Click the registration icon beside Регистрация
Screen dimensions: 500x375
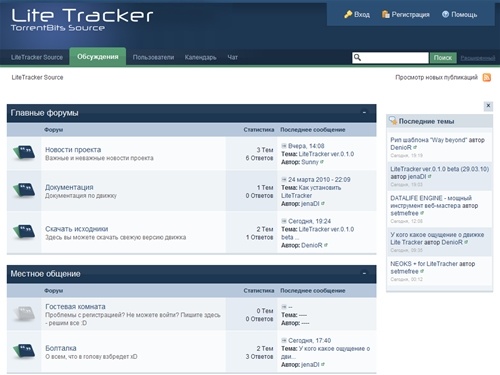tap(386, 14)
